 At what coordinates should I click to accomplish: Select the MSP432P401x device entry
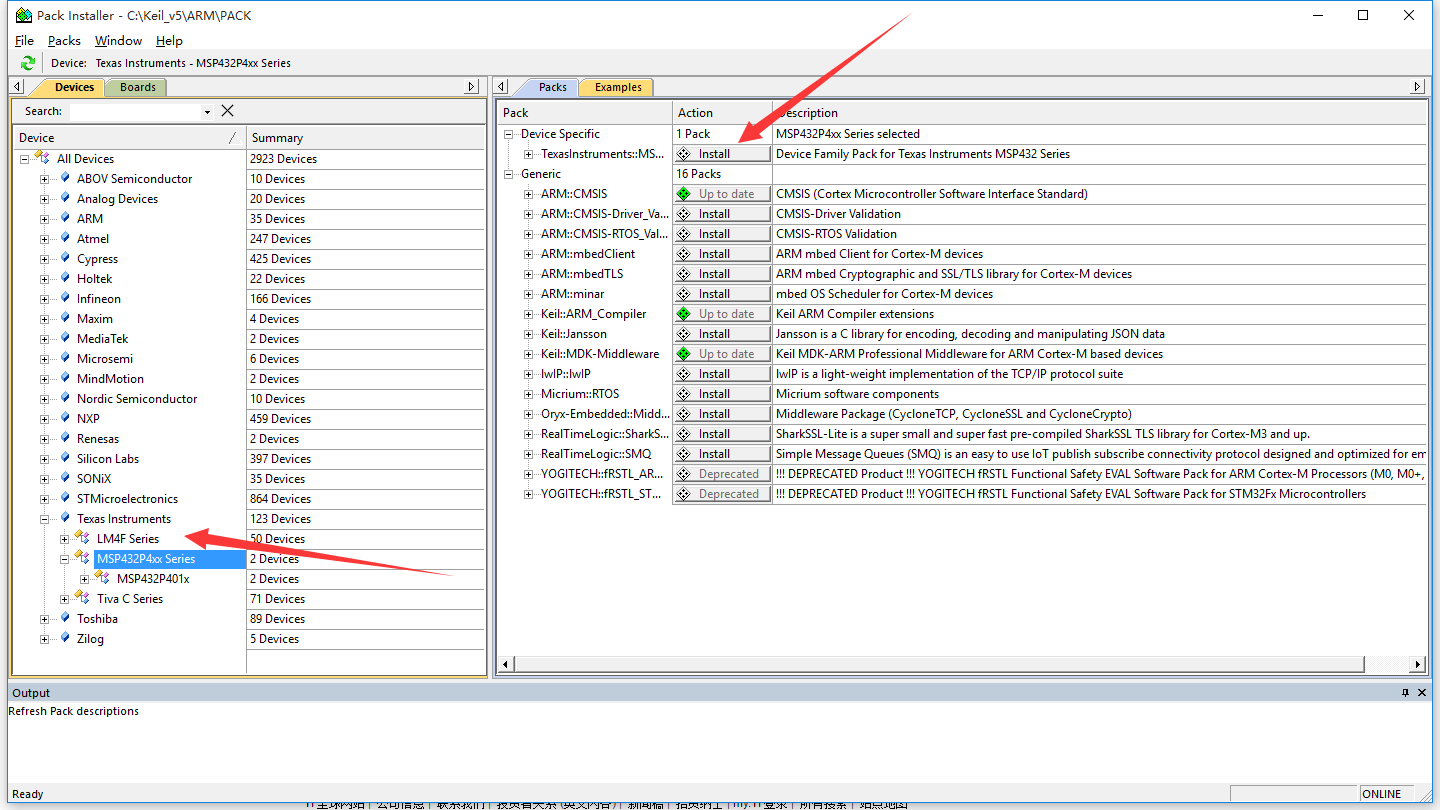point(153,579)
